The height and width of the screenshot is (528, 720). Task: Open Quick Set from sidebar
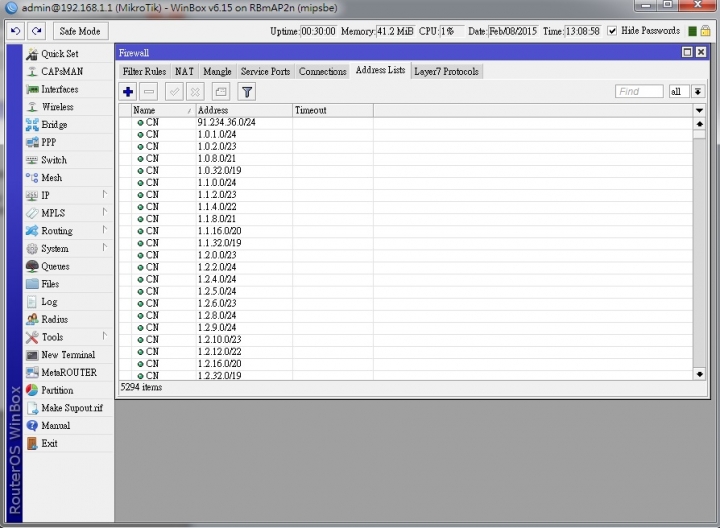tap(68, 54)
